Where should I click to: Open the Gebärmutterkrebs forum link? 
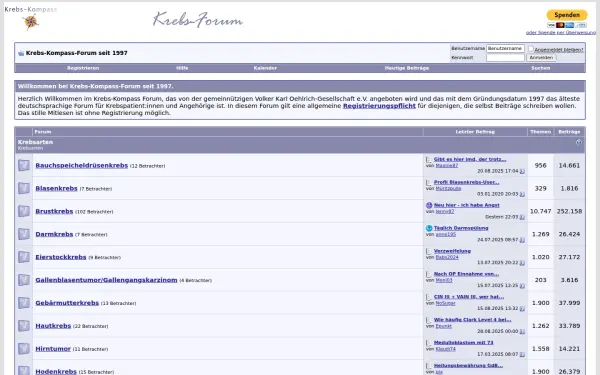click(67, 303)
